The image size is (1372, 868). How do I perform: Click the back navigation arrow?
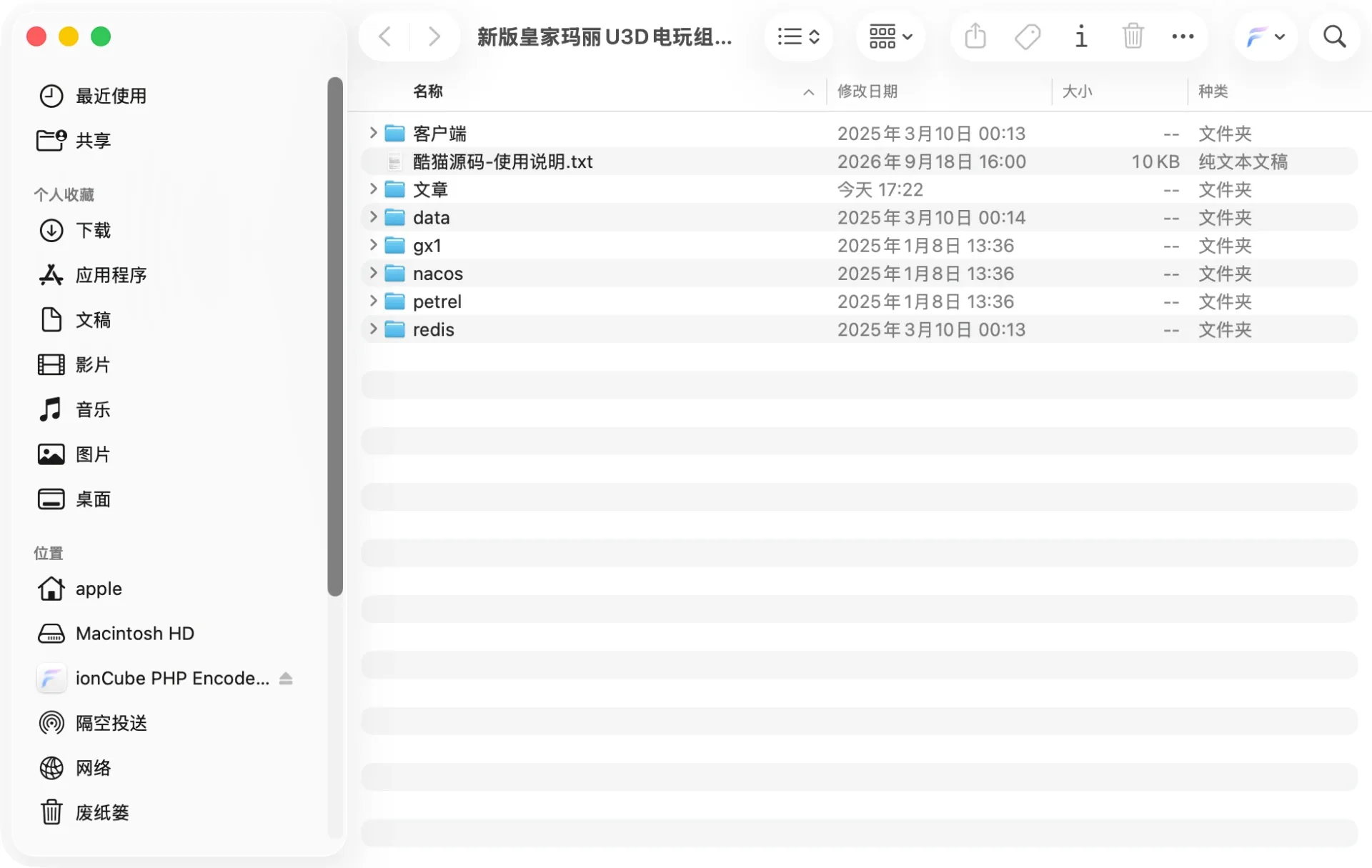(384, 36)
